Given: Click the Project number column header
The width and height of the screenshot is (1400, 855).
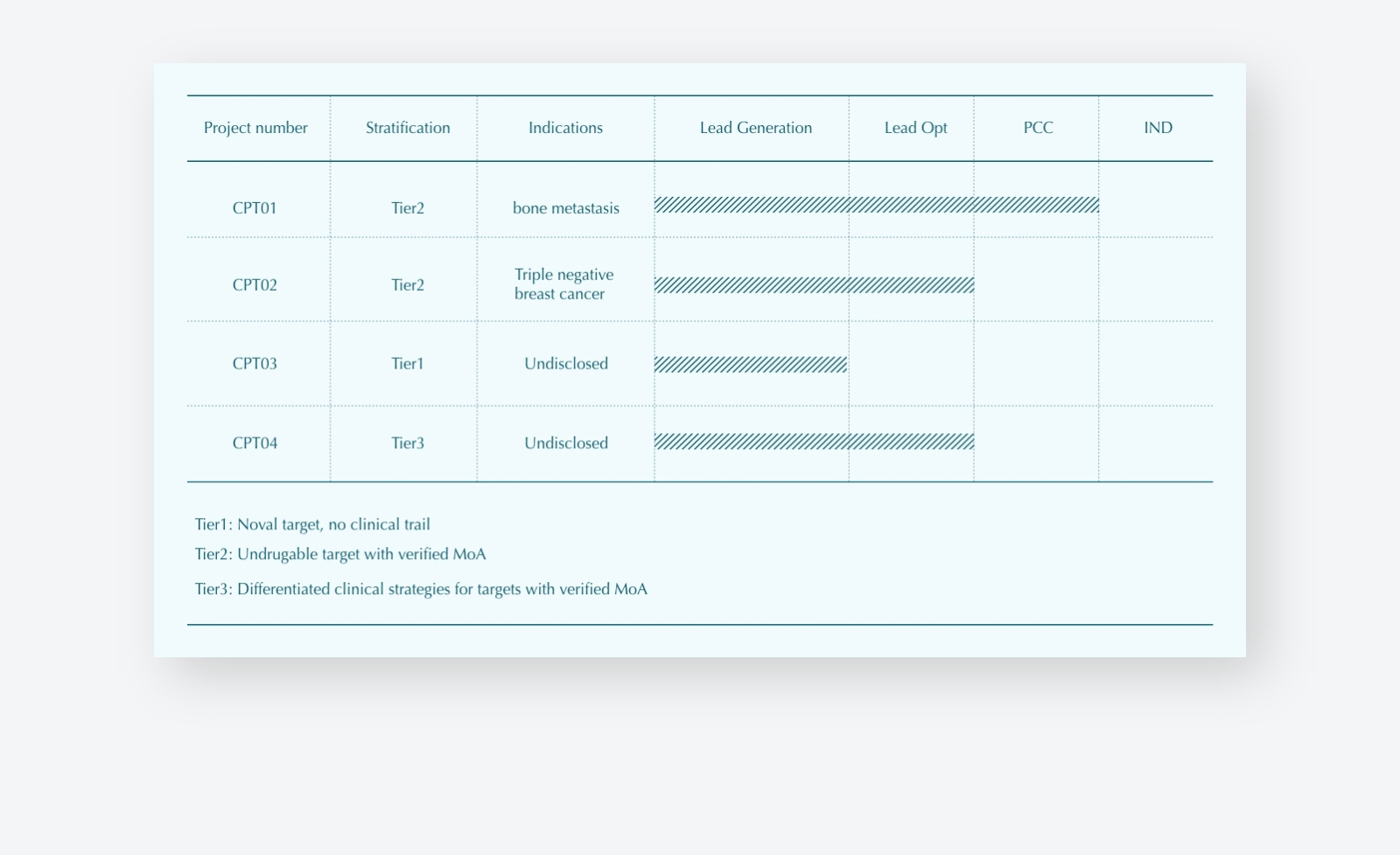Looking at the screenshot, I should click(x=255, y=128).
